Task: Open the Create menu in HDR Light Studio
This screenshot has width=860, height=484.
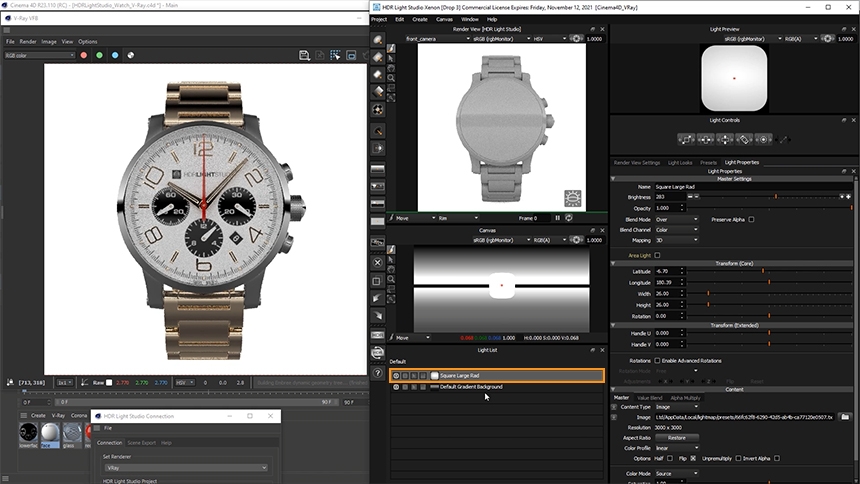Action: point(420,19)
